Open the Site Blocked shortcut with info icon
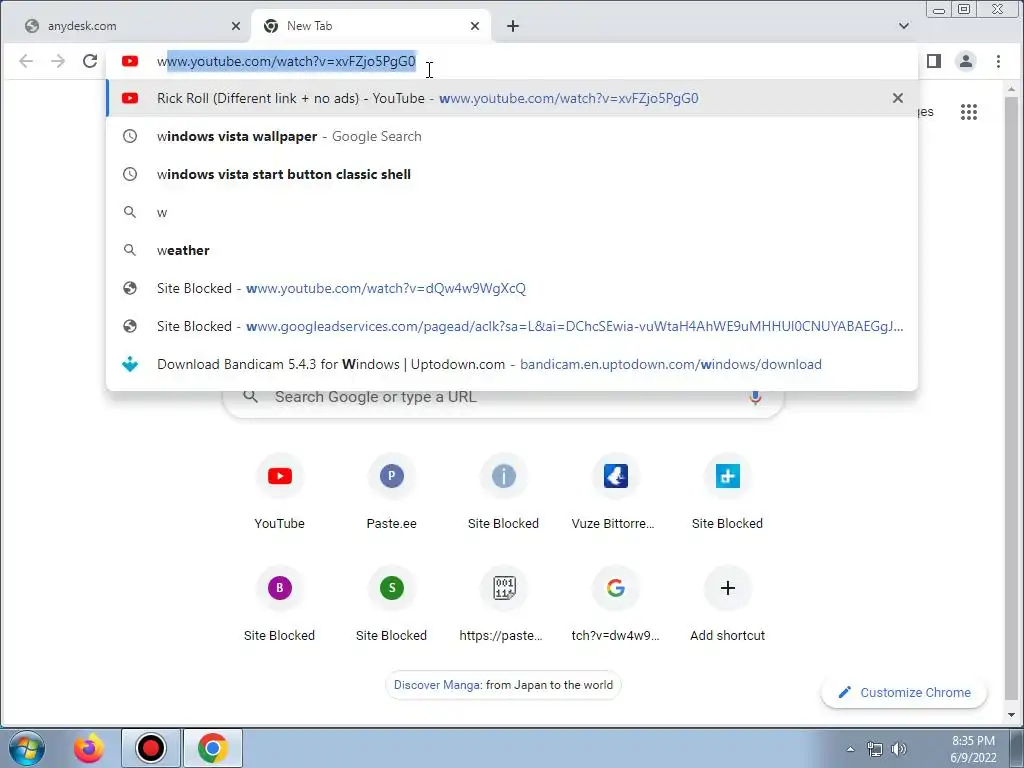The image size is (1024, 768). coord(504,492)
